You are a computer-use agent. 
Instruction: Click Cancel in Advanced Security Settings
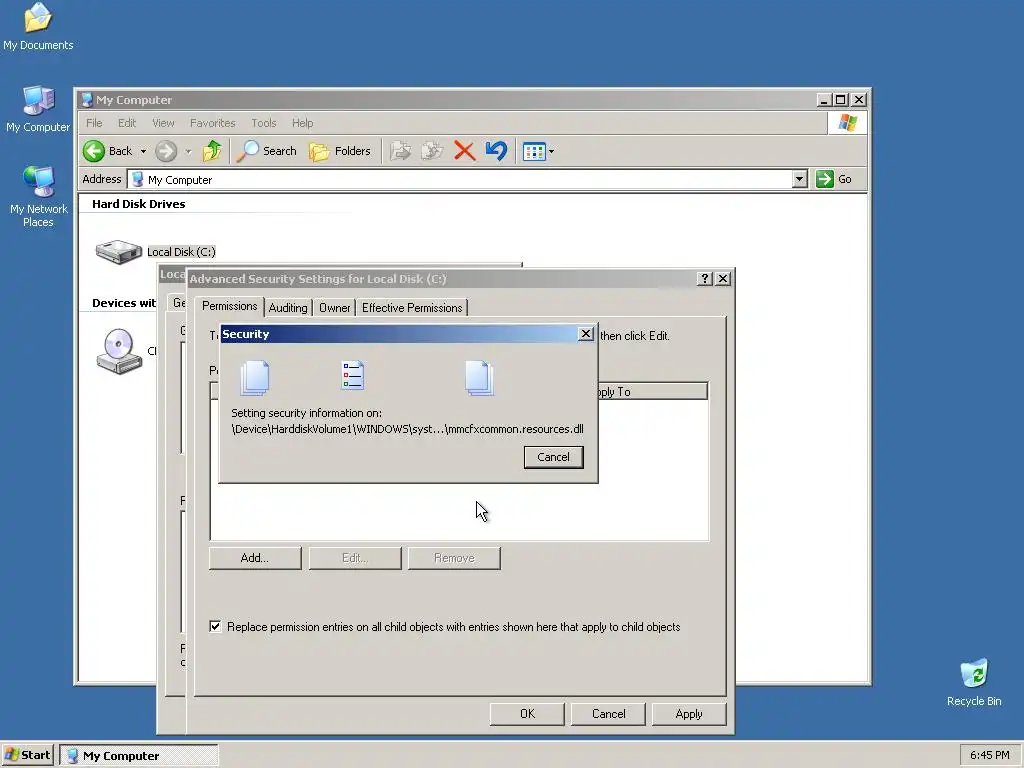pyautogui.click(x=608, y=714)
